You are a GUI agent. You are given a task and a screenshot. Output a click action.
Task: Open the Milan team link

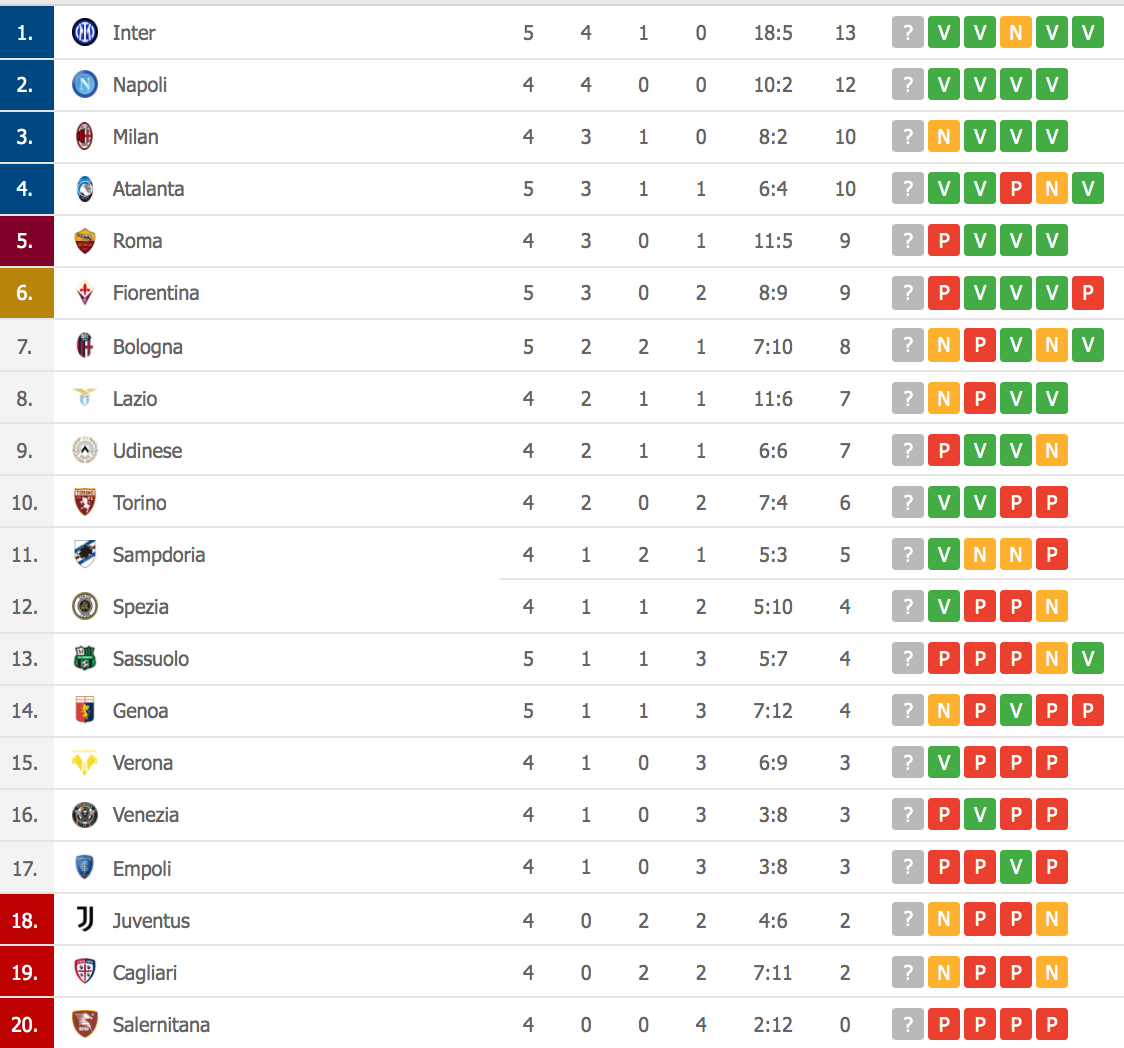click(x=135, y=137)
